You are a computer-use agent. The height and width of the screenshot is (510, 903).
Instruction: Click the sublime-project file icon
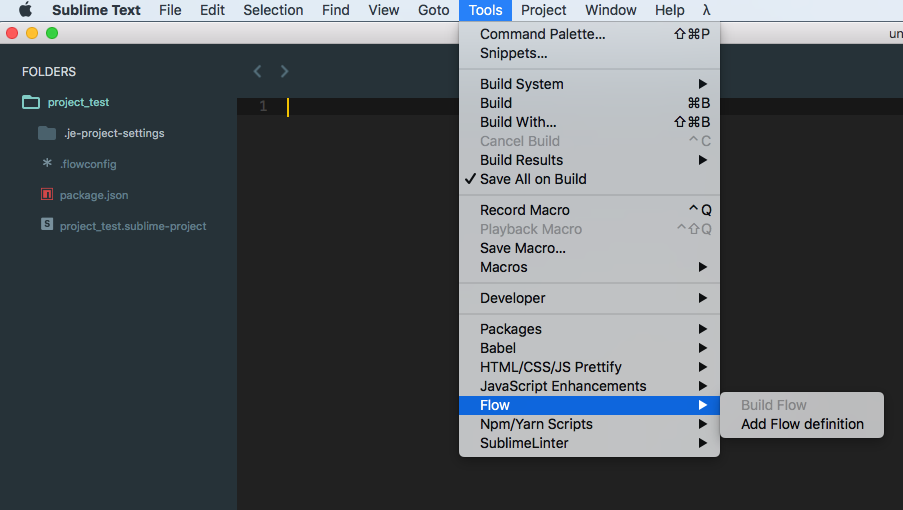[x=47, y=225]
